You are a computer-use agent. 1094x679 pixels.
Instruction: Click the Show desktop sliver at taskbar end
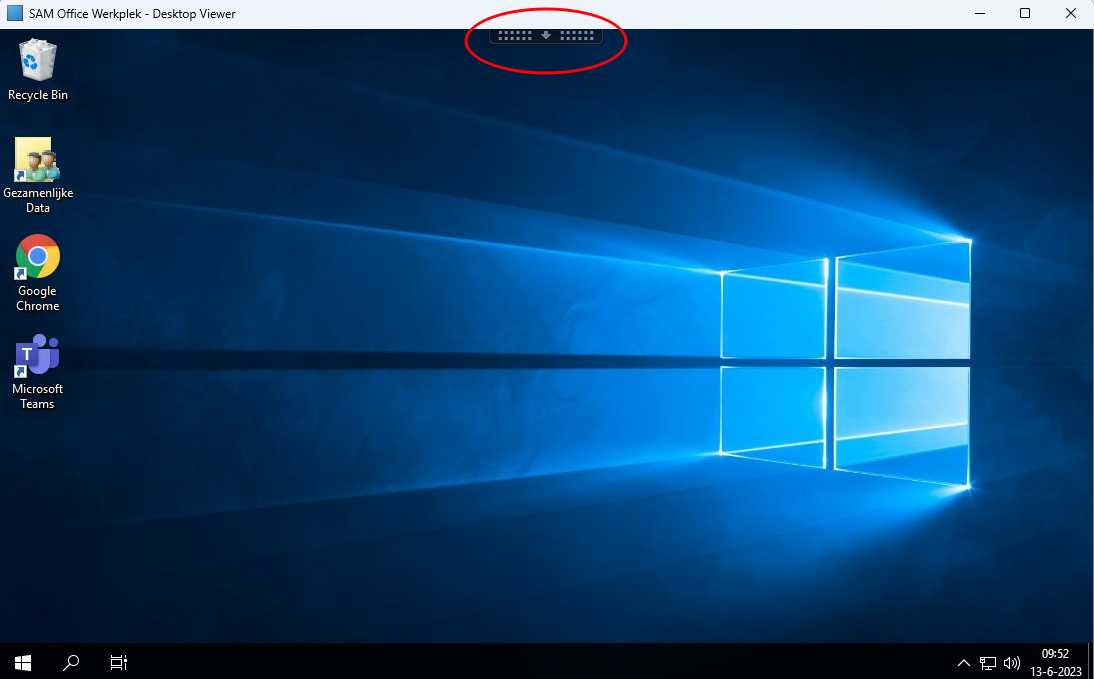tap(1090, 662)
